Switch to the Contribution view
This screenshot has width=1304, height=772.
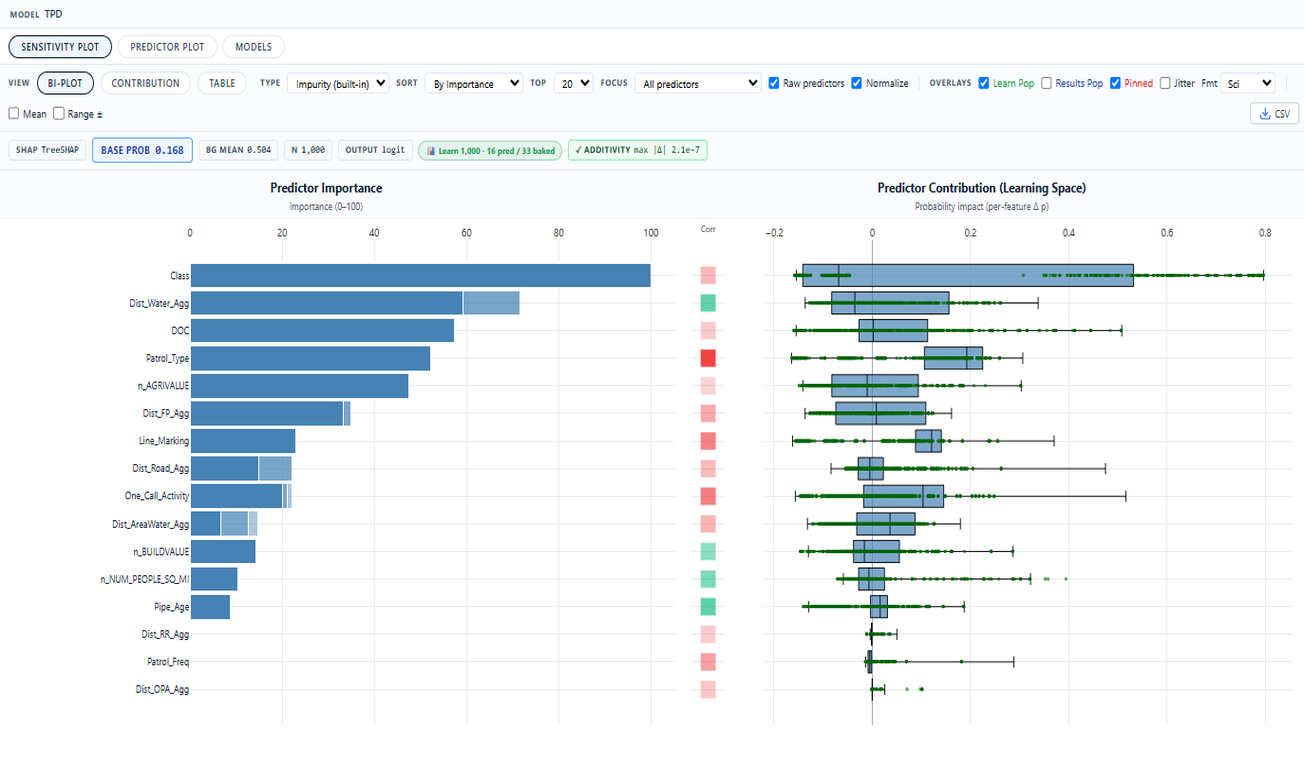click(146, 83)
